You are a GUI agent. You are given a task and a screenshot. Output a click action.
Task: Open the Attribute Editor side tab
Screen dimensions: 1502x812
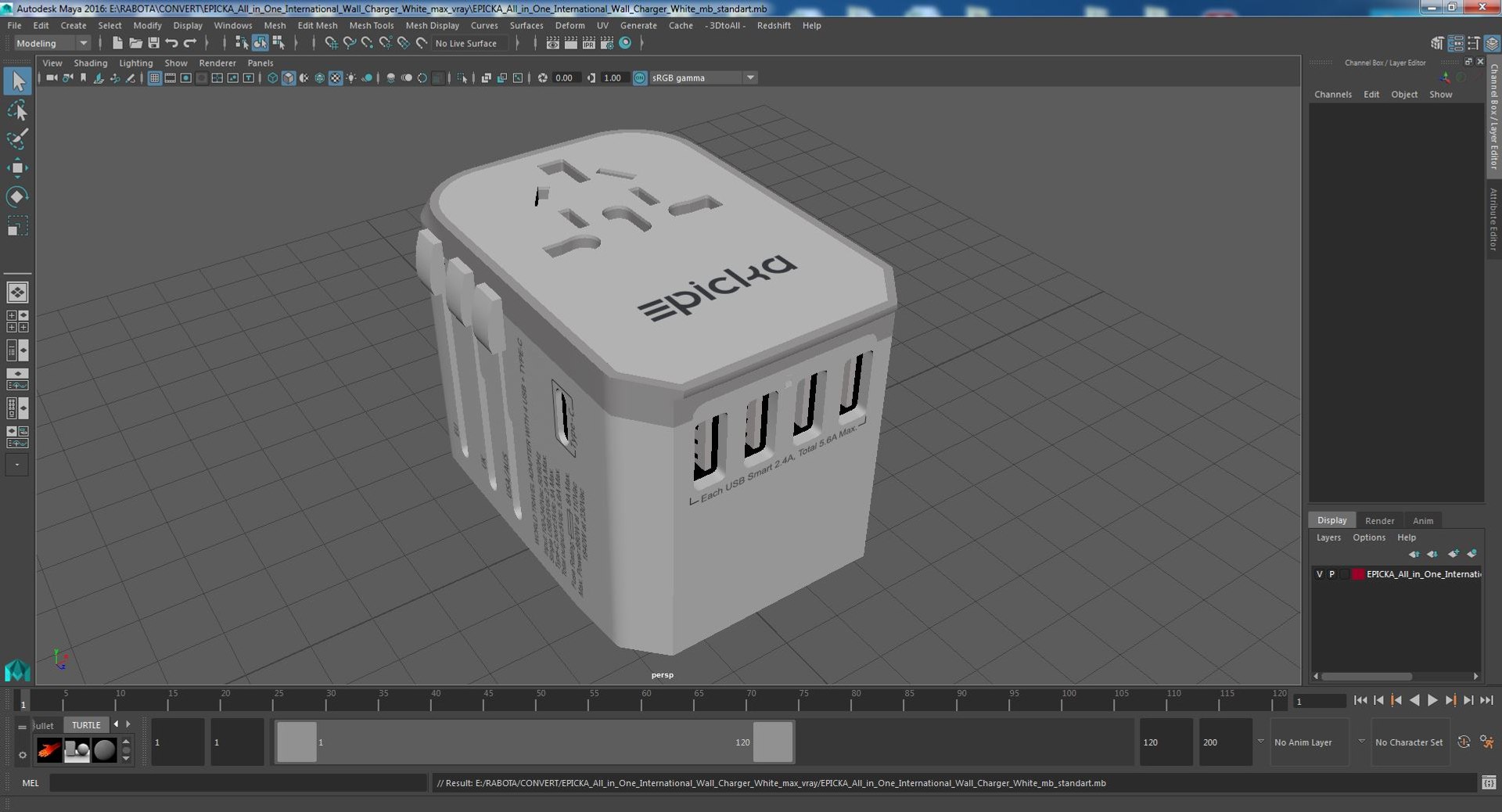point(1493,220)
